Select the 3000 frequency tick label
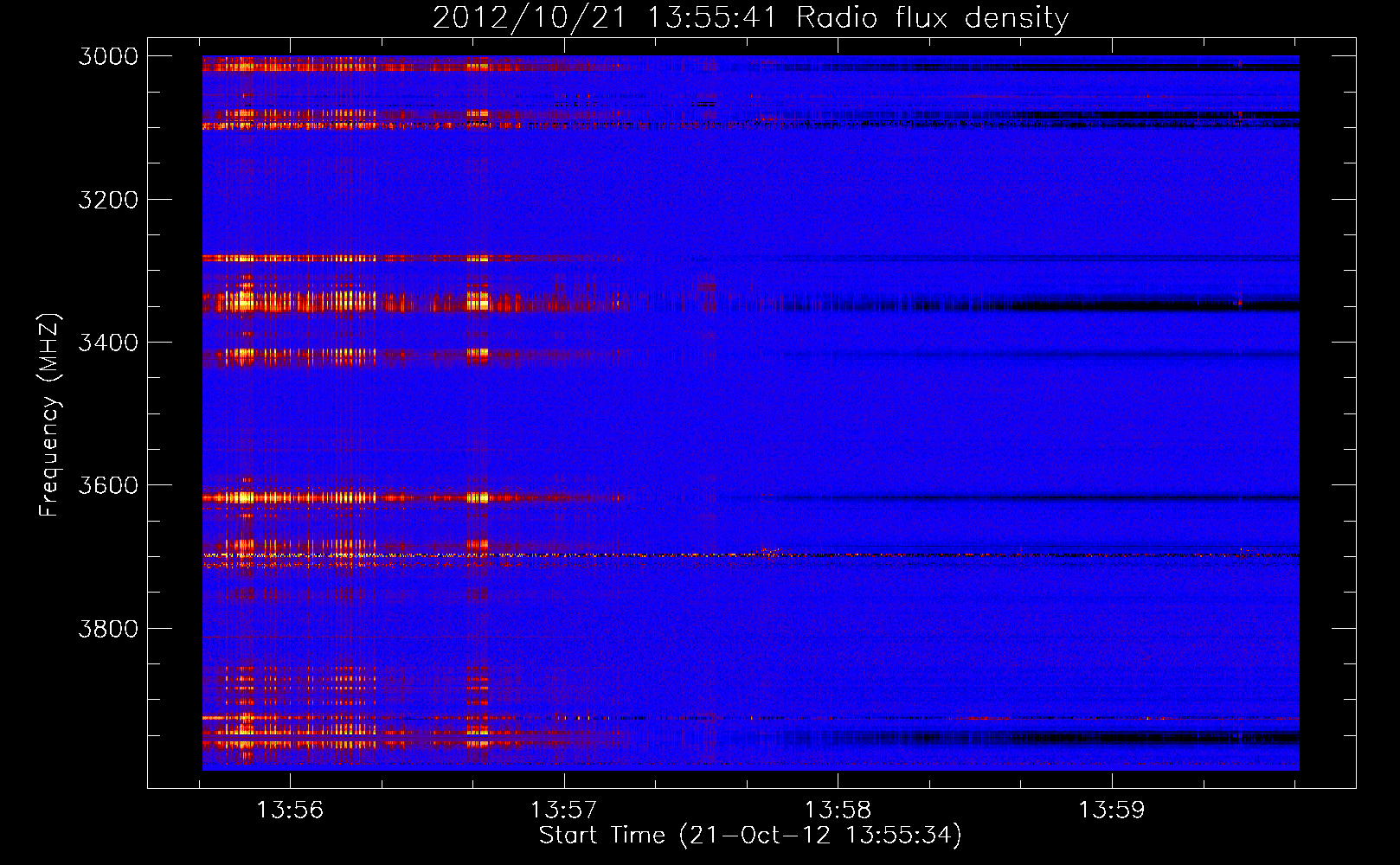1400x865 pixels. coord(108,56)
